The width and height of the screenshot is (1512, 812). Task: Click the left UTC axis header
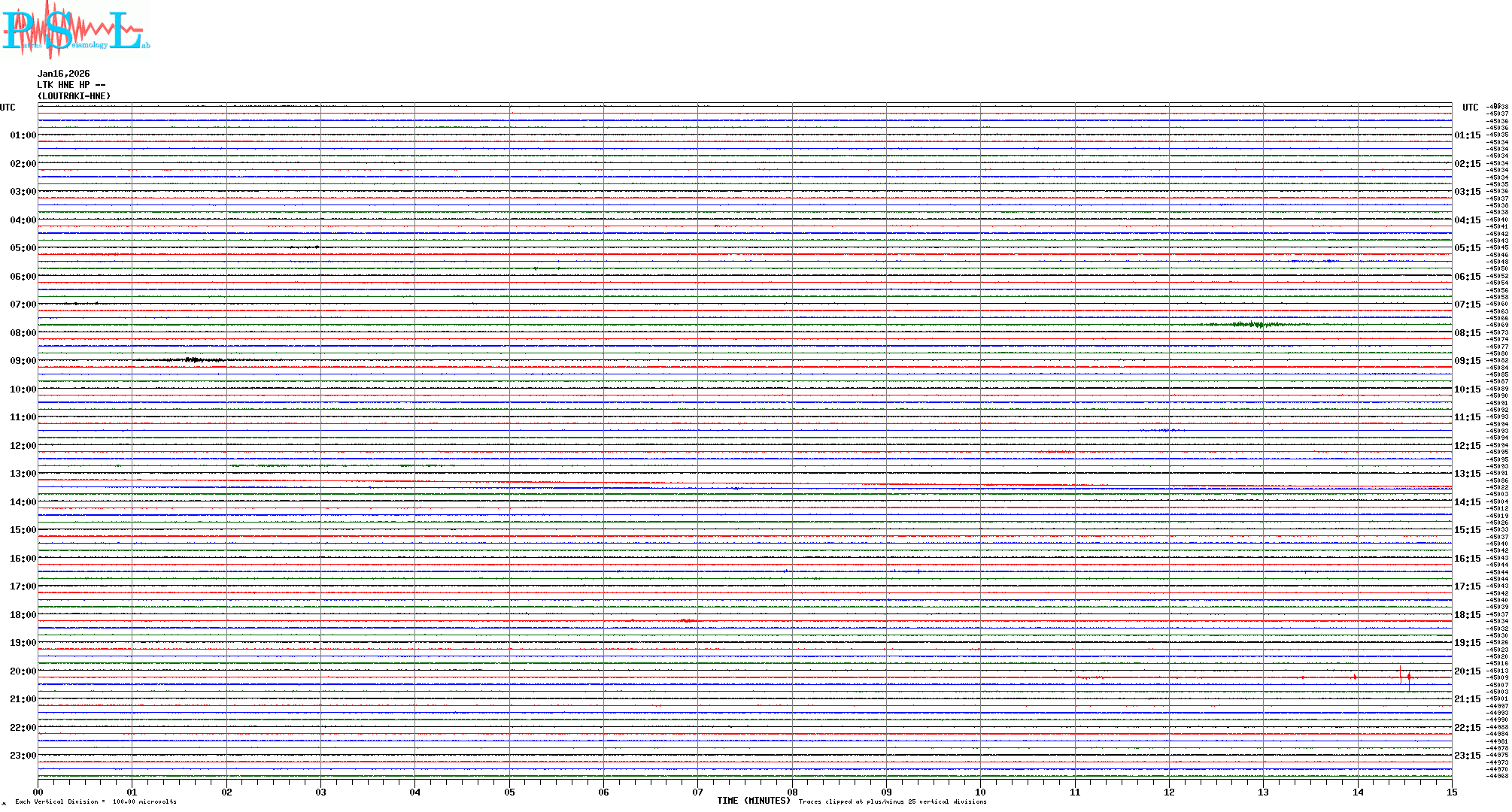point(8,108)
